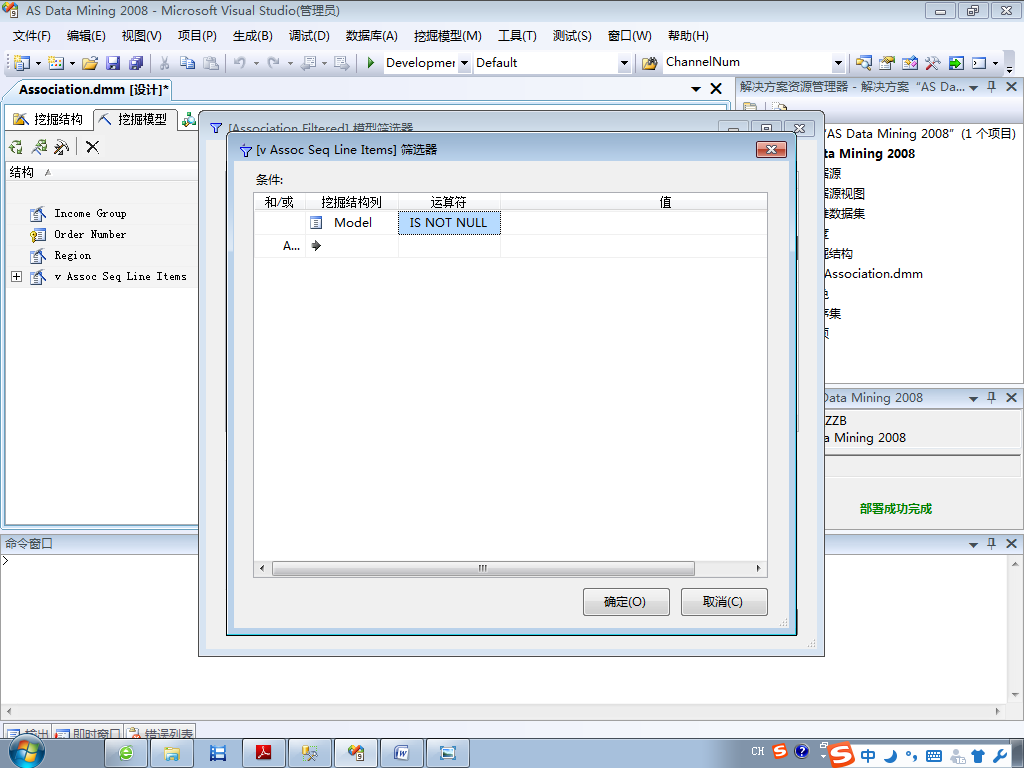Click the Save All toolbar icon
Viewport: 1024px width, 768px height.
click(x=136, y=63)
